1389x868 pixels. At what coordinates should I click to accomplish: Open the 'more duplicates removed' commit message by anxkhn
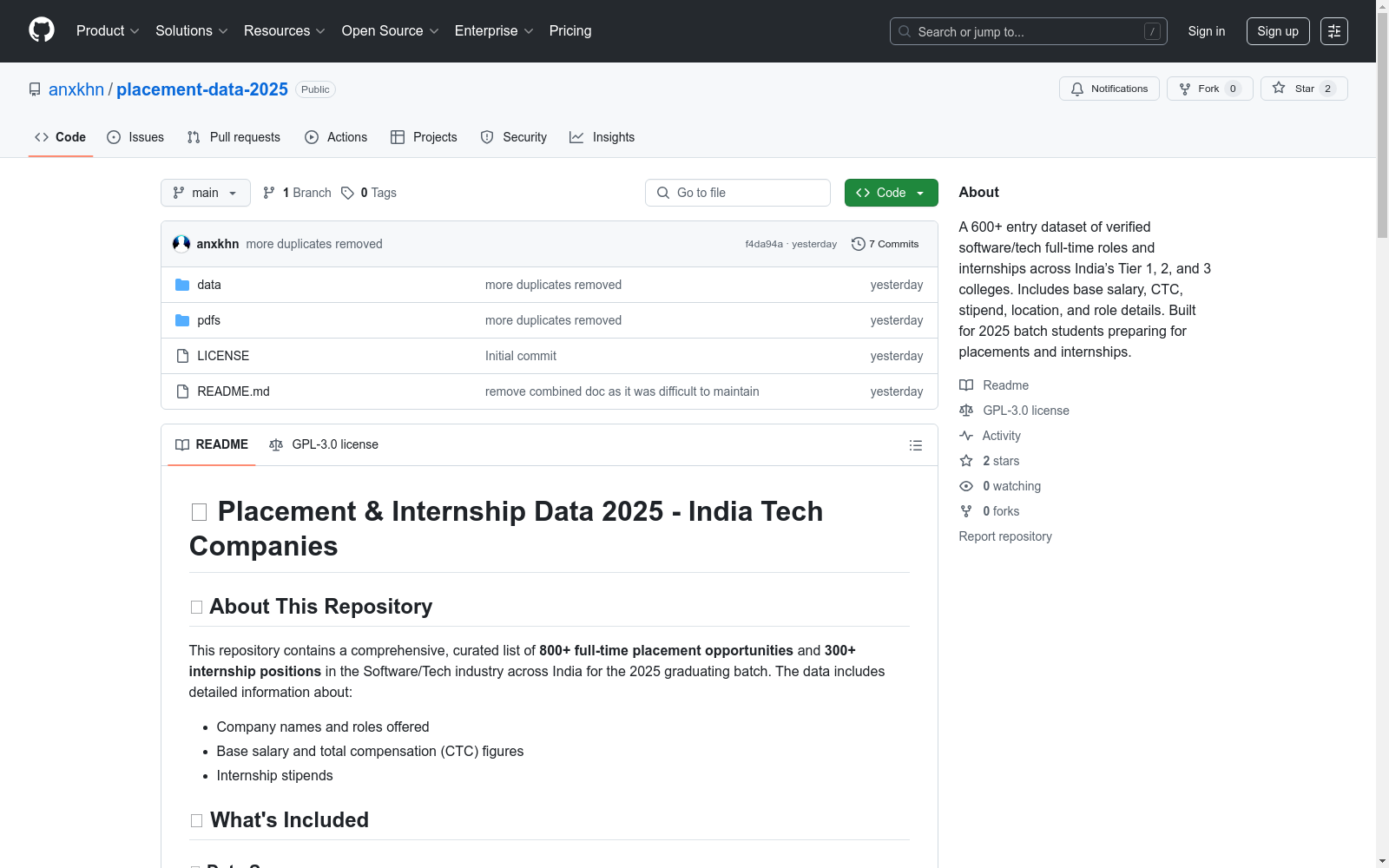click(314, 244)
